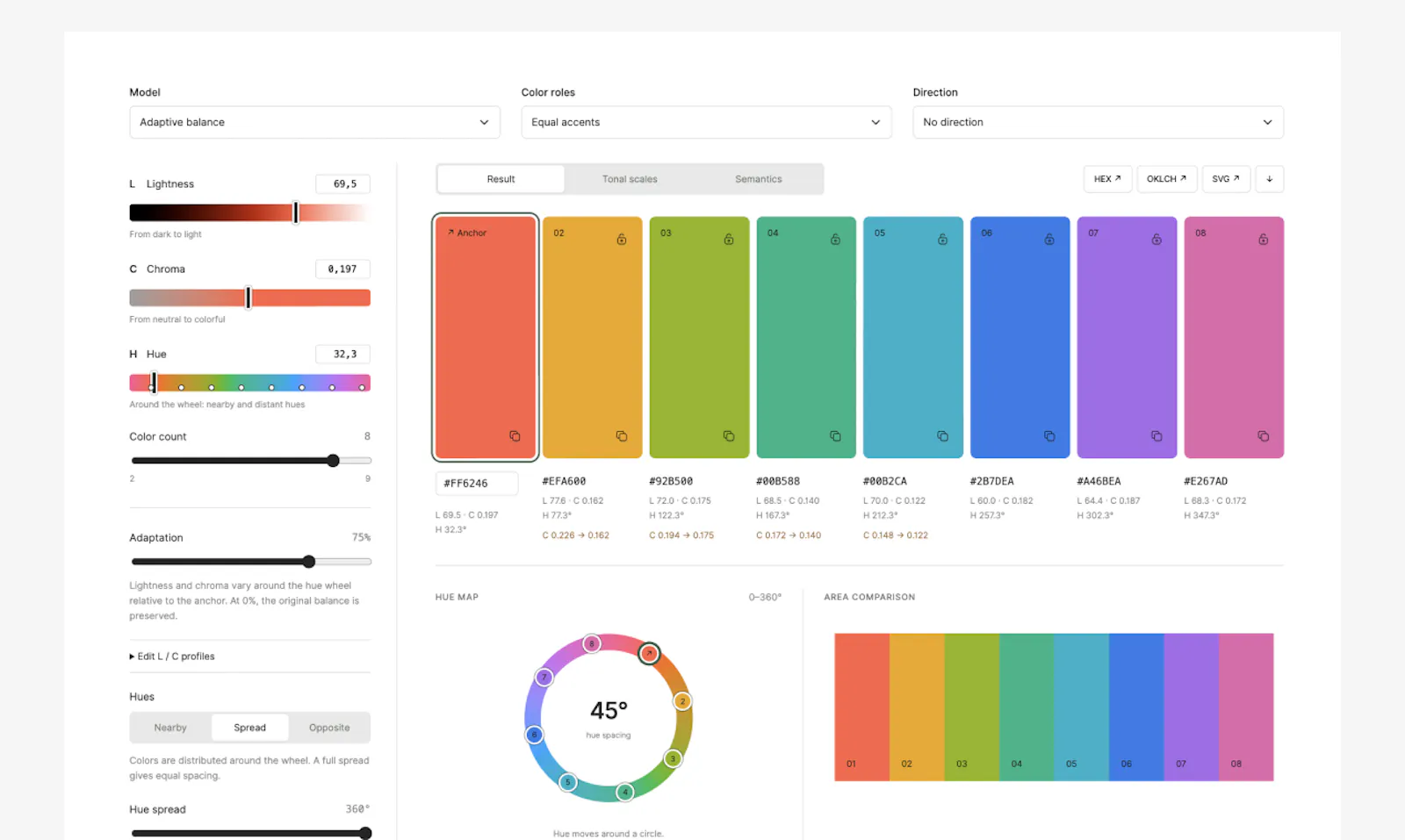The image size is (1405, 840).
Task: Click the Lightness value field 69,5
Action: pos(342,184)
